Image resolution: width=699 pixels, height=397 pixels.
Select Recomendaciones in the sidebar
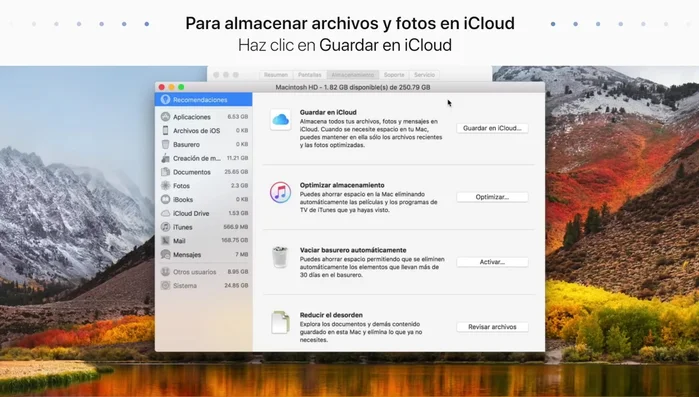[x=203, y=100]
